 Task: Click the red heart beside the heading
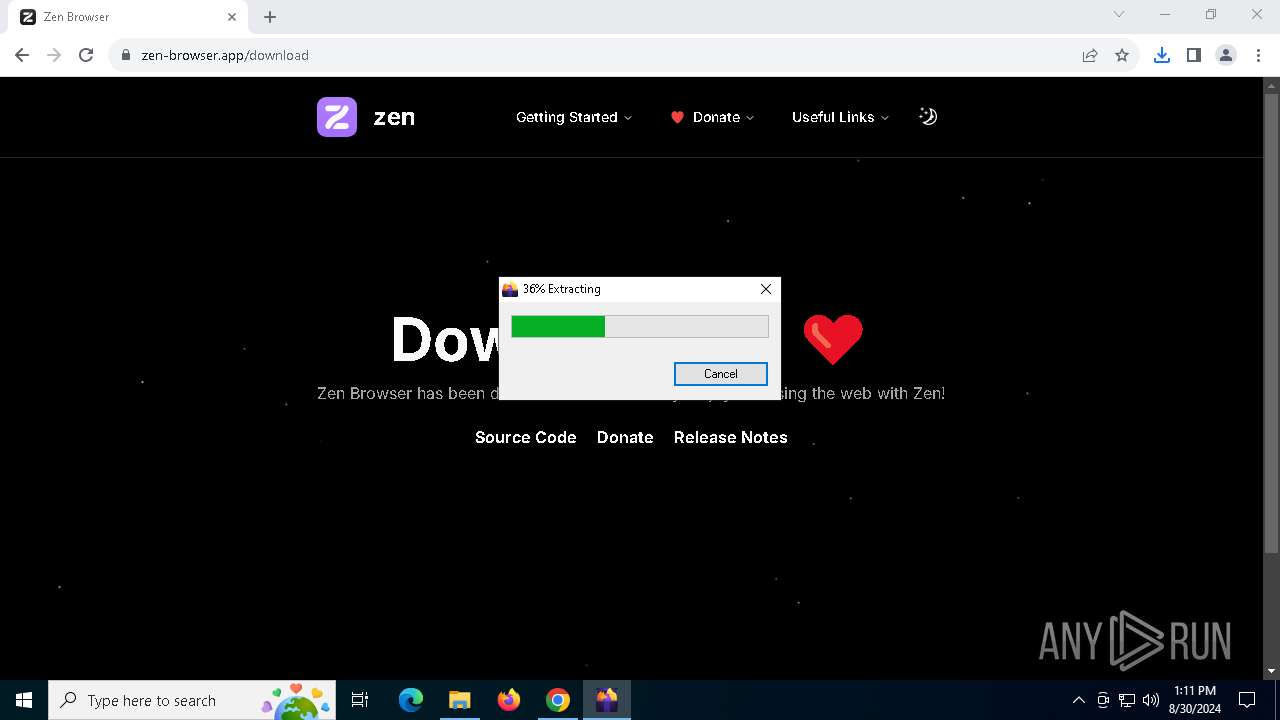pos(833,338)
